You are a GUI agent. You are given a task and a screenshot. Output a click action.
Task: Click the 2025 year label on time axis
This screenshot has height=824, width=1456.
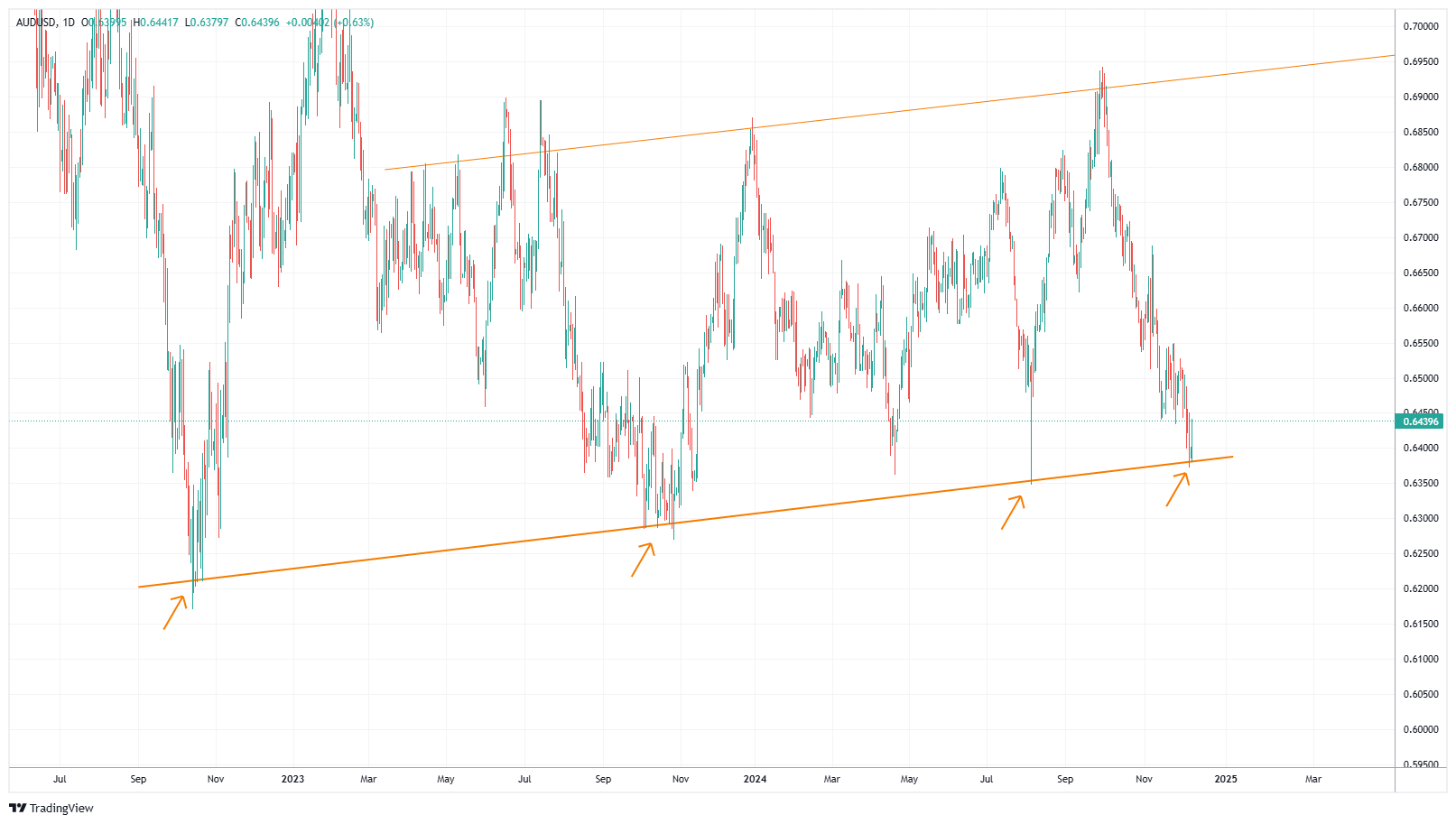(x=1226, y=779)
